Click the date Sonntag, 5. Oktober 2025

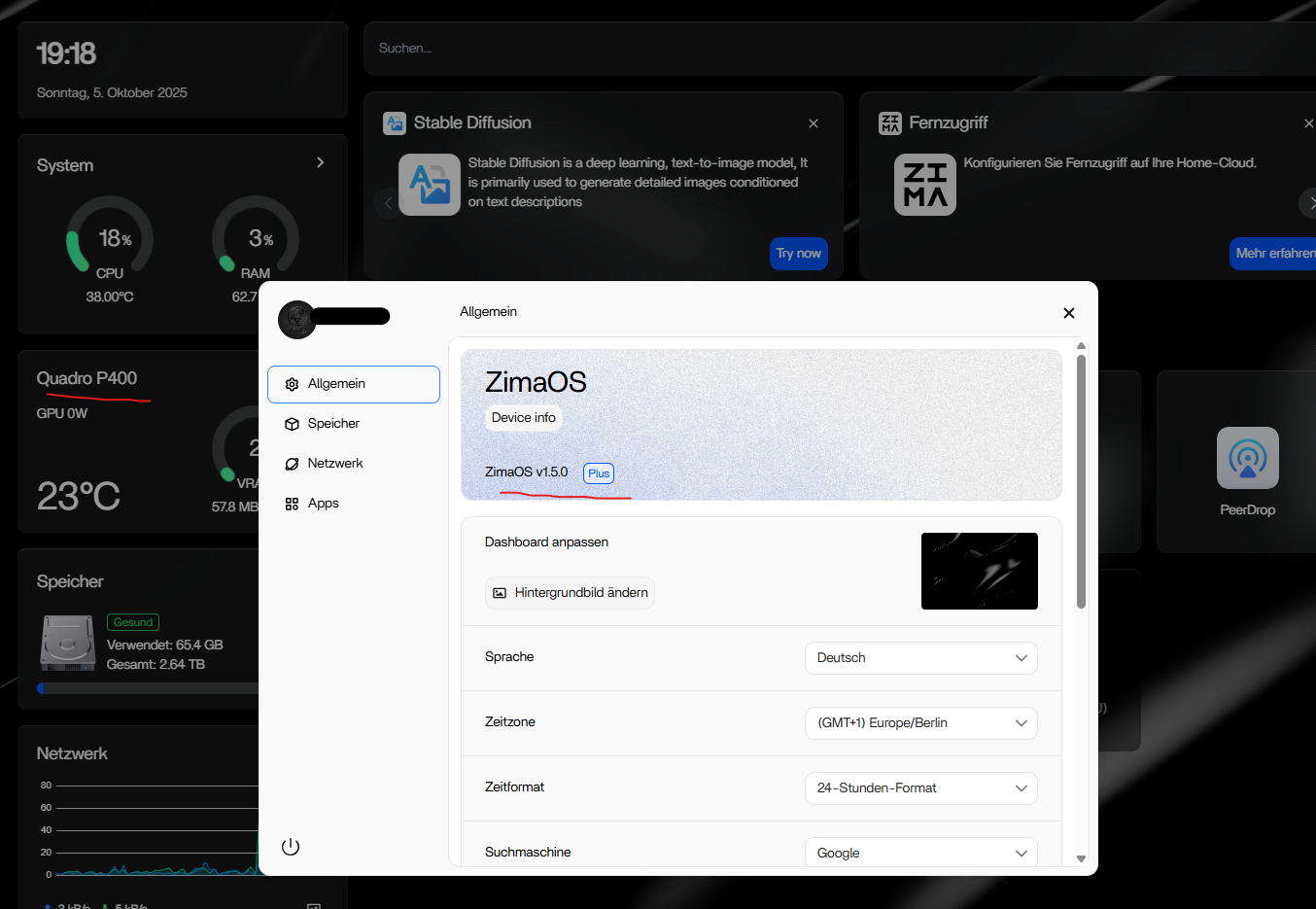(112, 93)
